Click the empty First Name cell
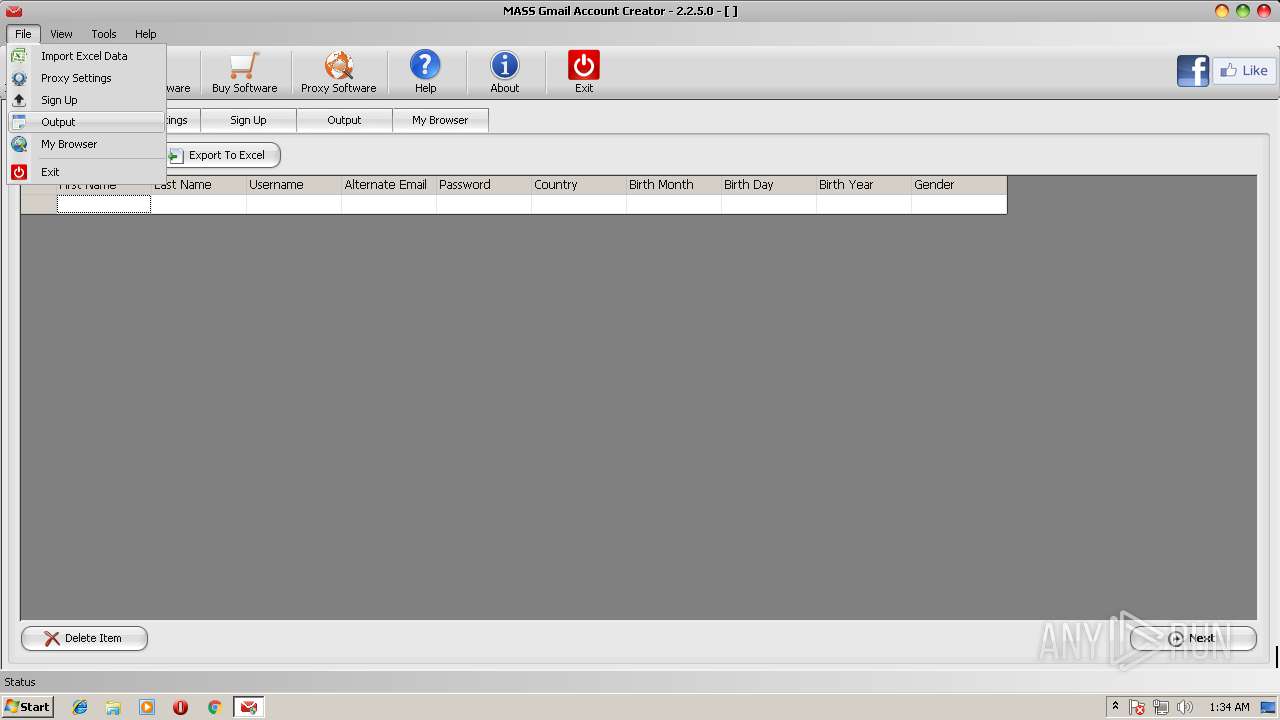 (x=104, y=204)
